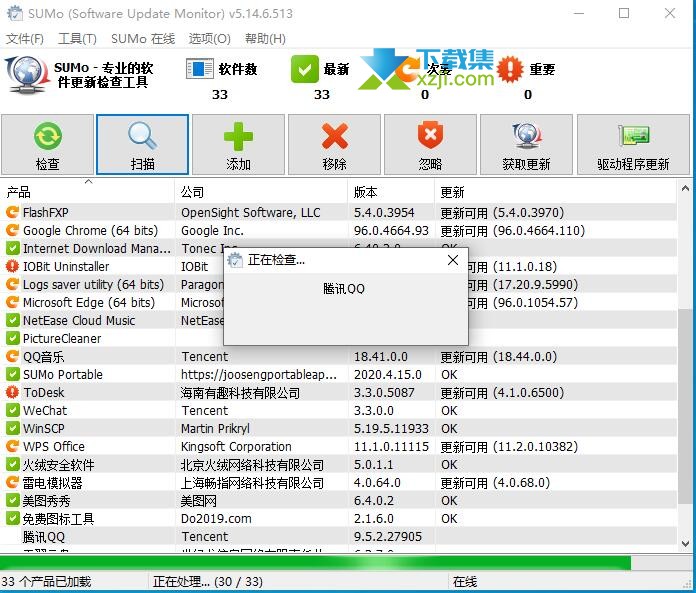Sort list by 更新 column header
The width and height of the screenshot is (696, 593).
(x=556, y=192)
